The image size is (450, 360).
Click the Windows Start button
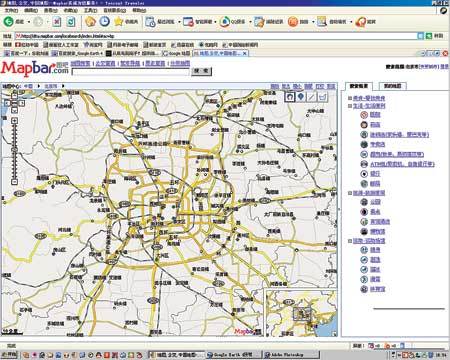(x=9, y=355)
